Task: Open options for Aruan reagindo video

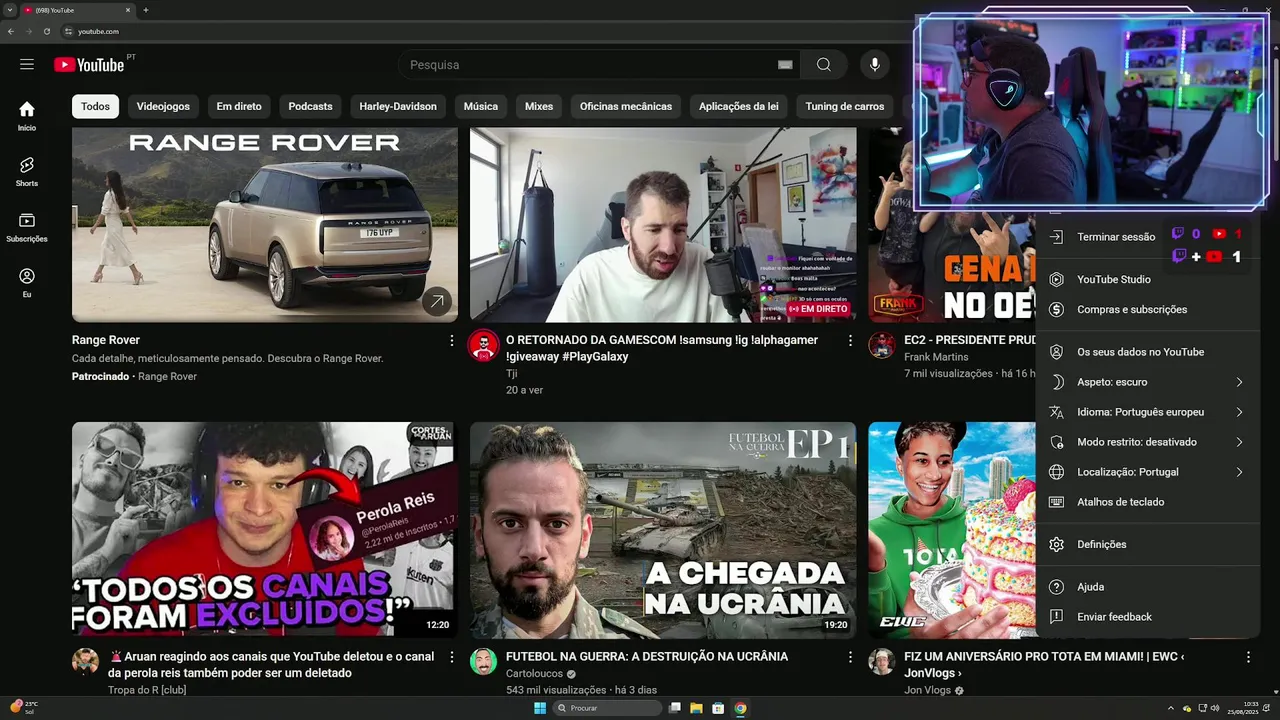Action: [x=452, y=657]
